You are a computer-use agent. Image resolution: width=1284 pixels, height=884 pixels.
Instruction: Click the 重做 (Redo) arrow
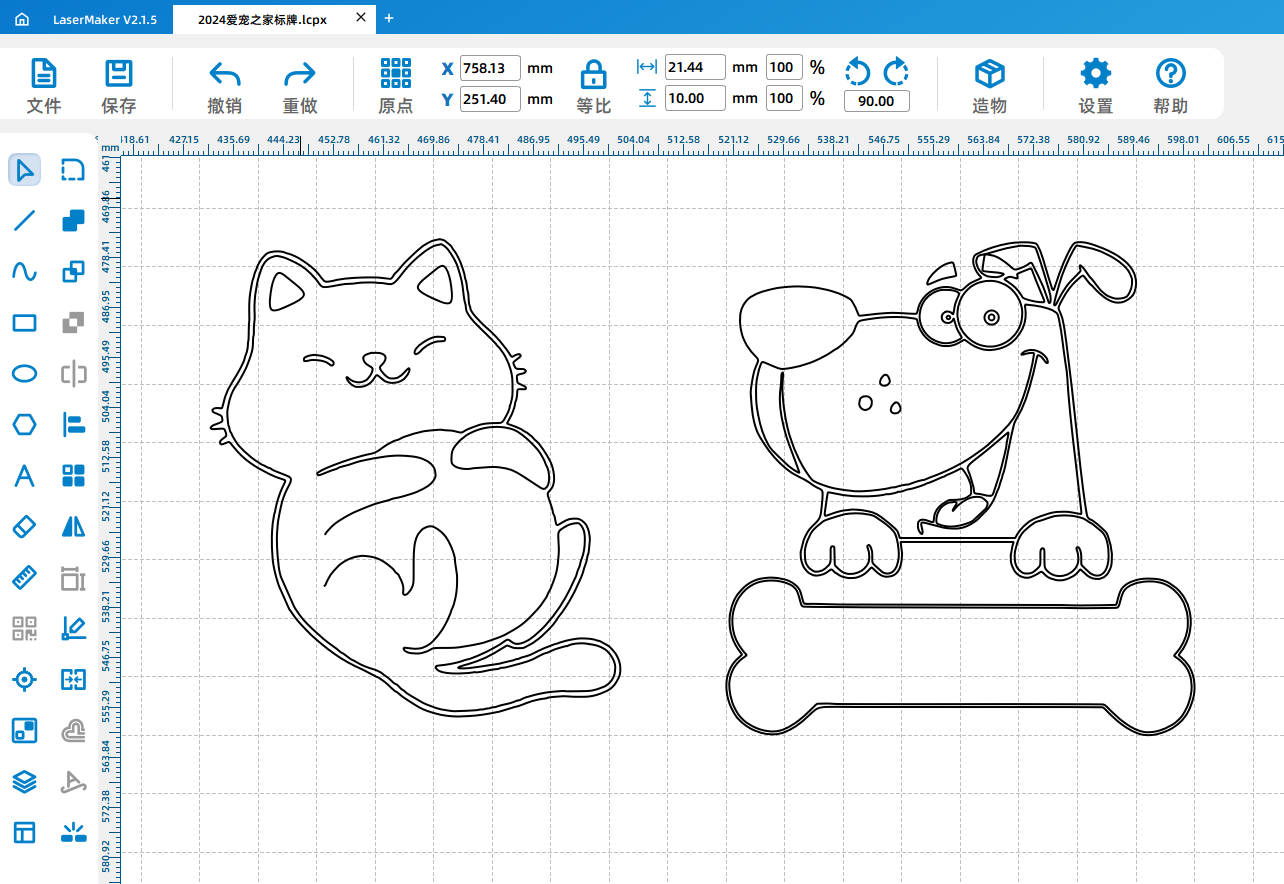click(300, 86)
